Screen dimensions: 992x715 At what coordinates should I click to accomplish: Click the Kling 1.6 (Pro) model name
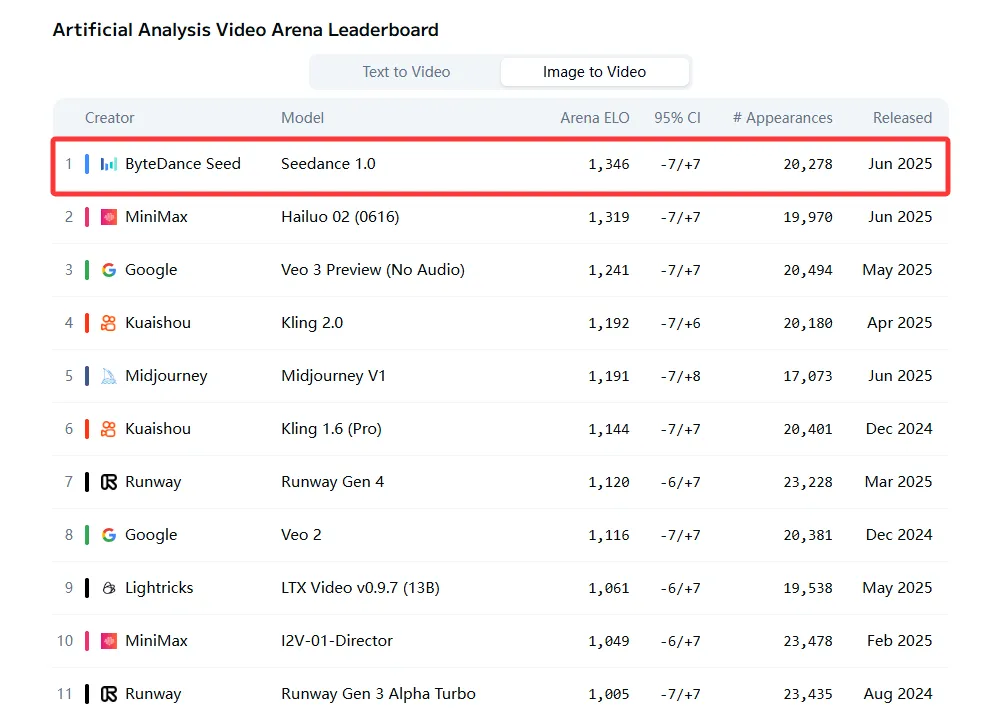tap(331, 428)
